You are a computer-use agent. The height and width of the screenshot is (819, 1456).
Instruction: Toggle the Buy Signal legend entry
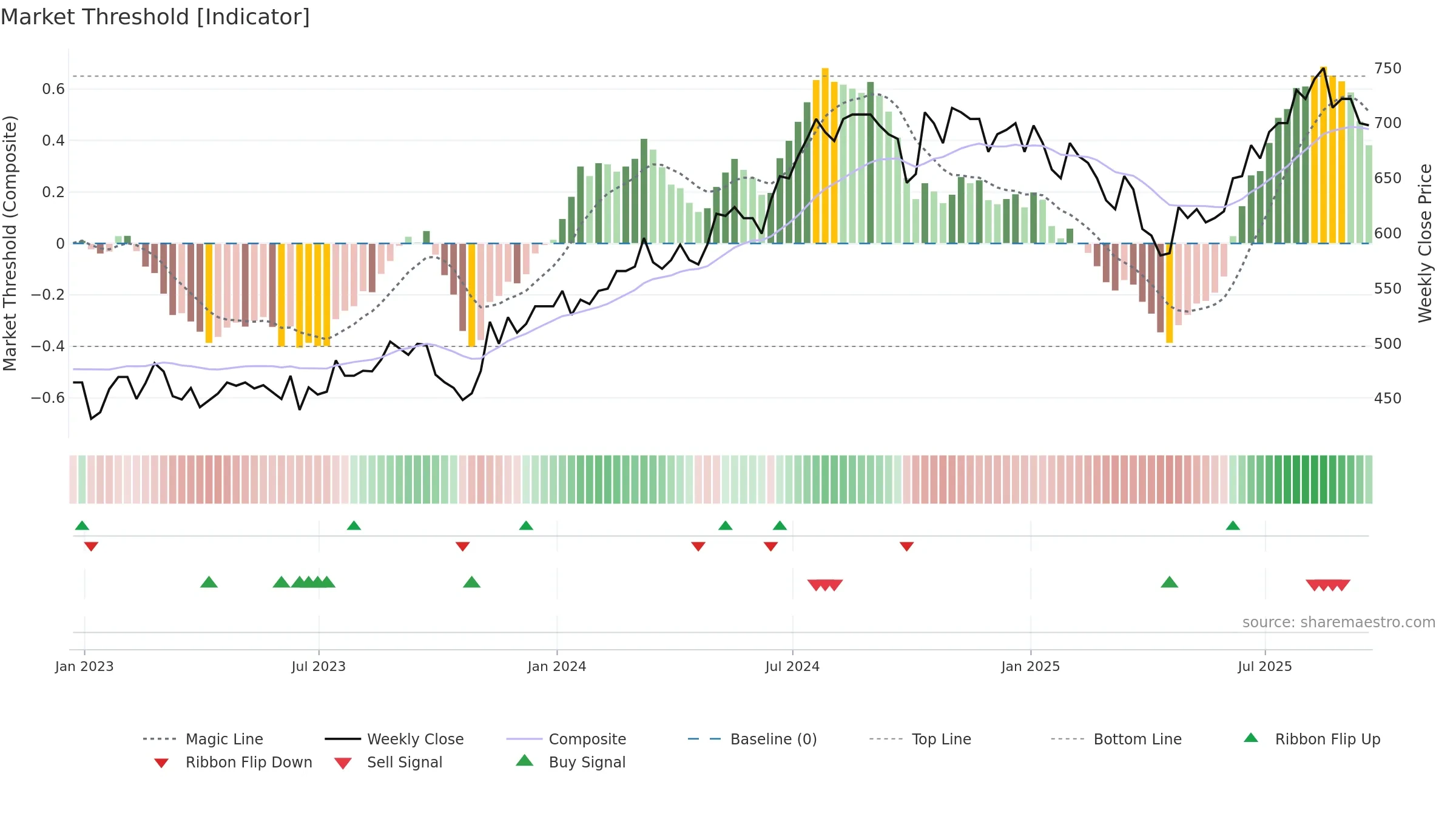570,763
